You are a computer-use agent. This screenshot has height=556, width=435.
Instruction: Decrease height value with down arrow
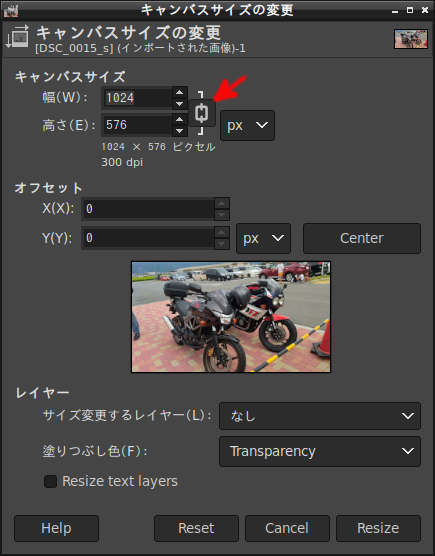pos(180,130)
